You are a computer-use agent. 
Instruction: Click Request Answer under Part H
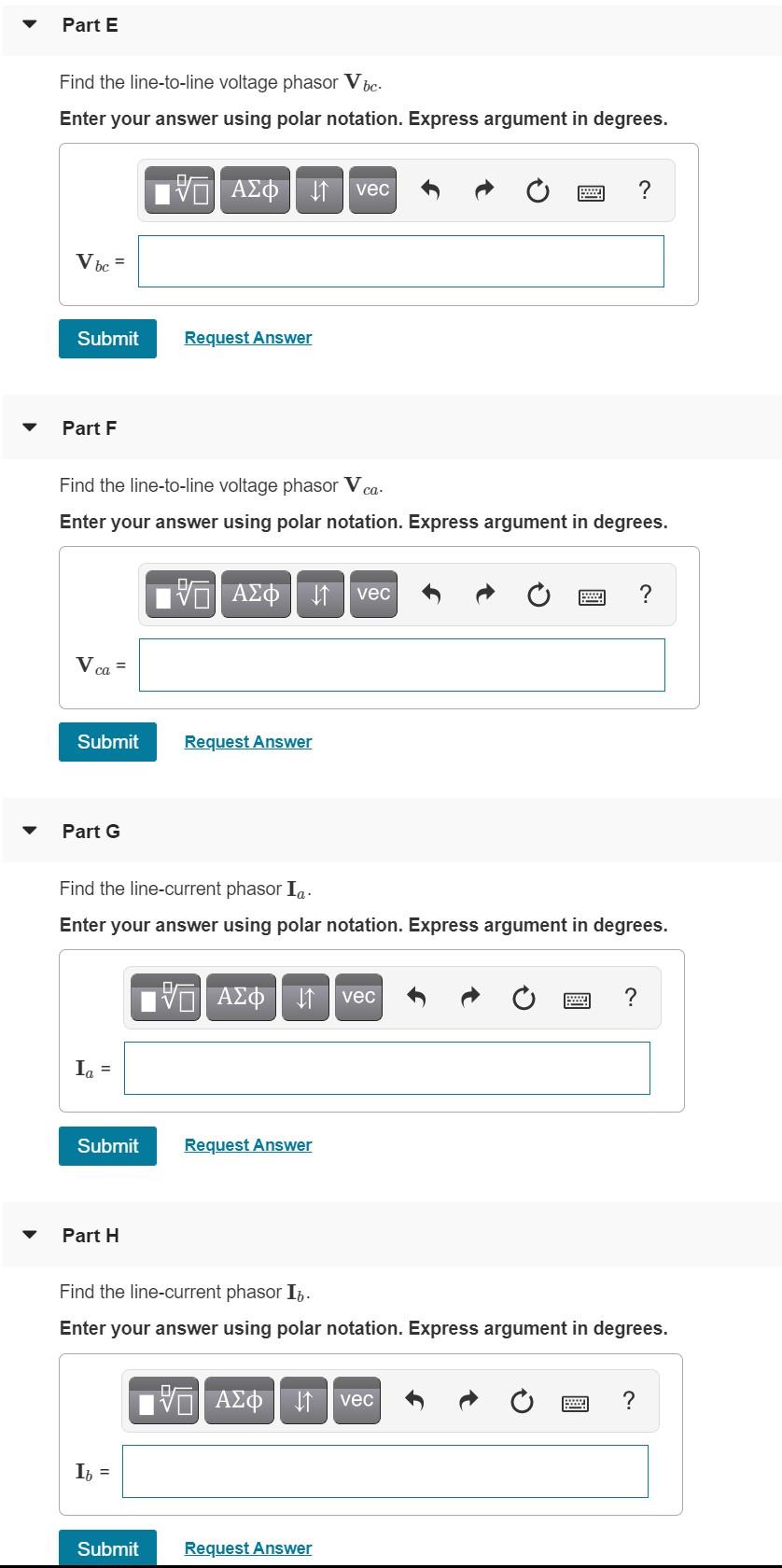click(x=246, y=1547)
